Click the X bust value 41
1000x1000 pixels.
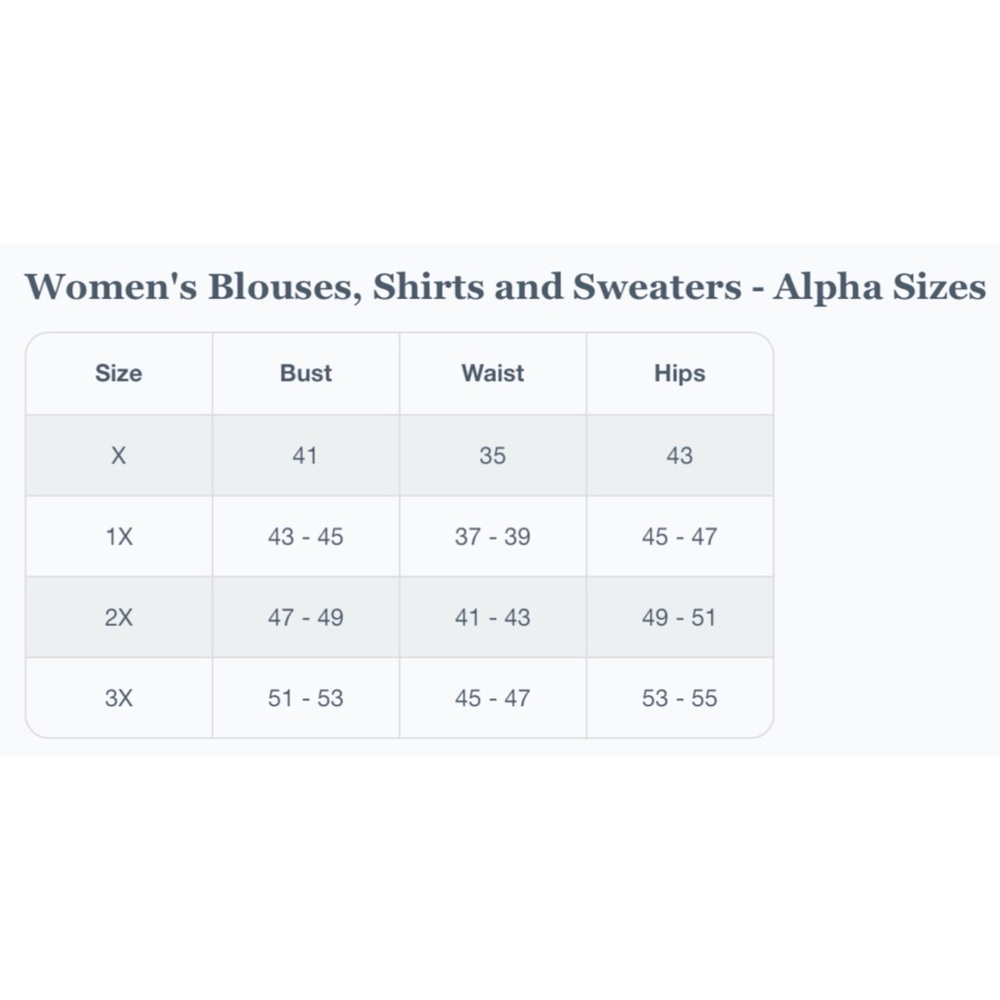click(305, 455)
